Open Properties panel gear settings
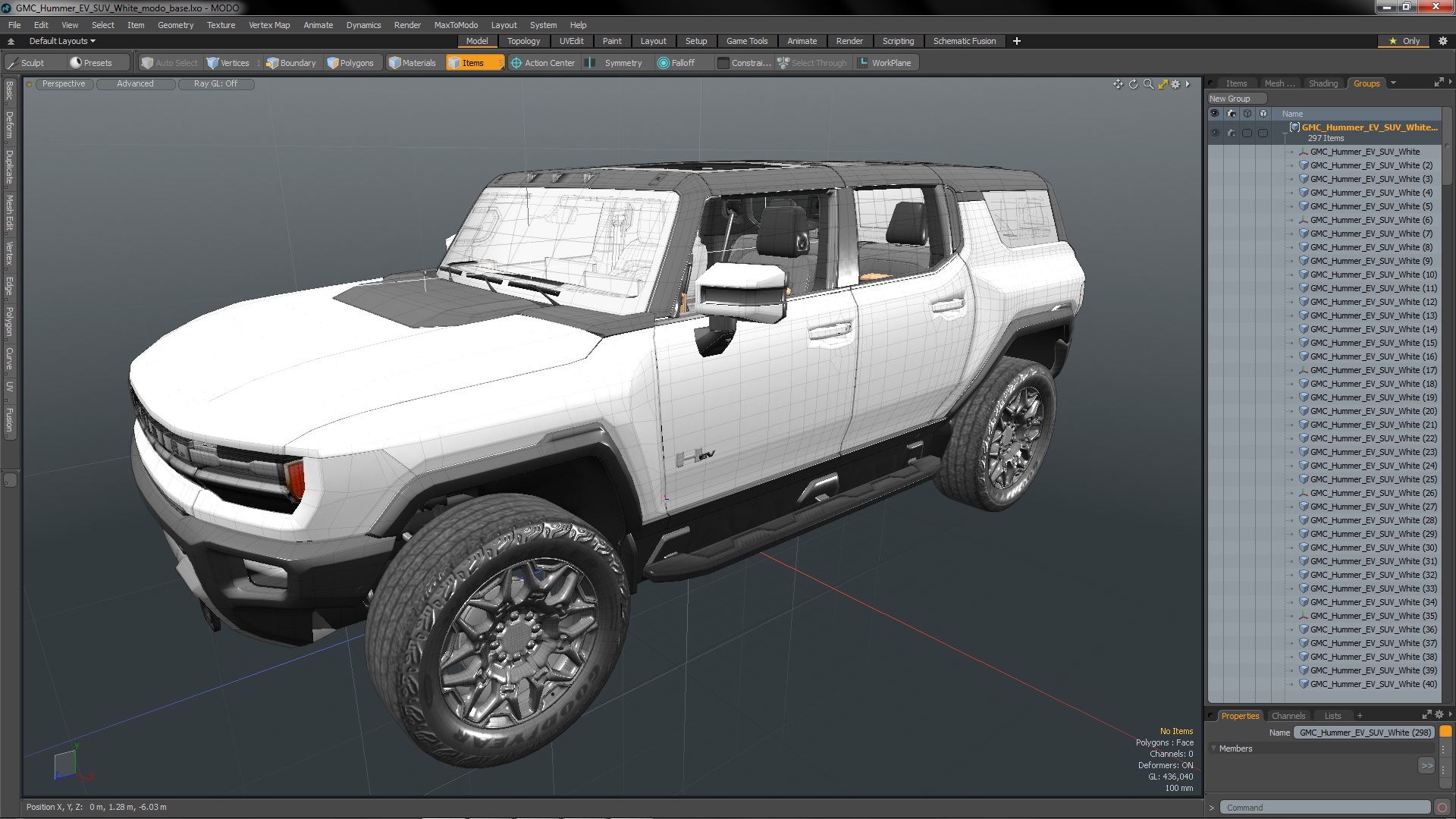This screenshot has height=819, width=1456. (x=1439, y=715)
